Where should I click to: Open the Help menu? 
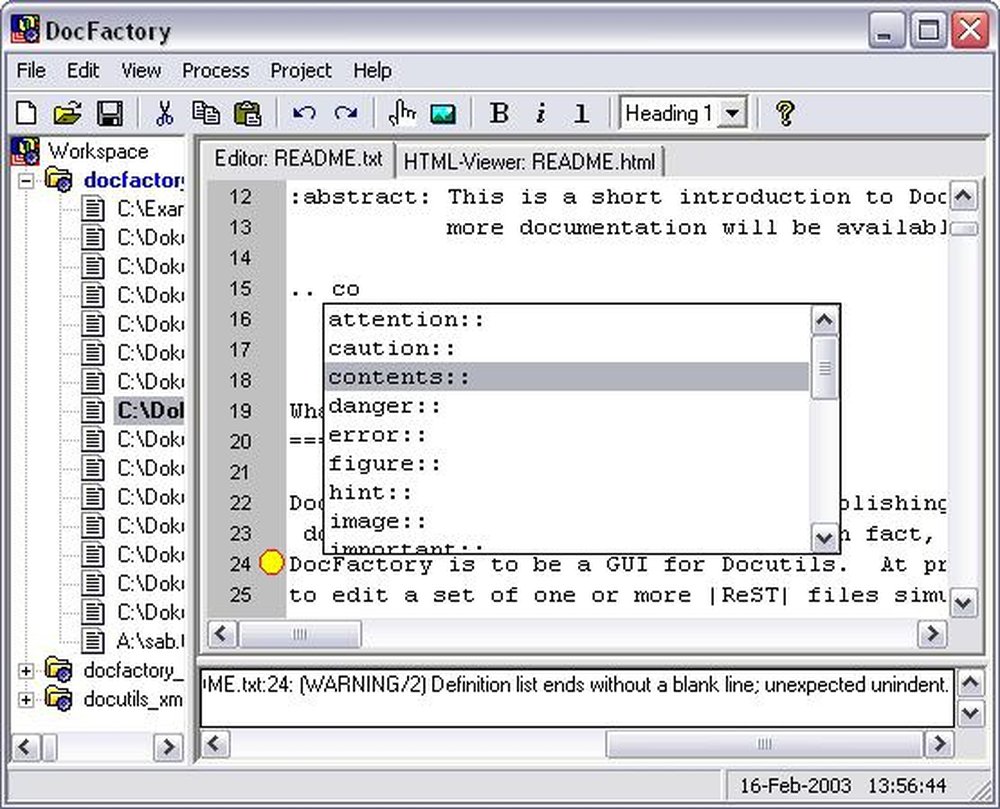click(372, 70)
